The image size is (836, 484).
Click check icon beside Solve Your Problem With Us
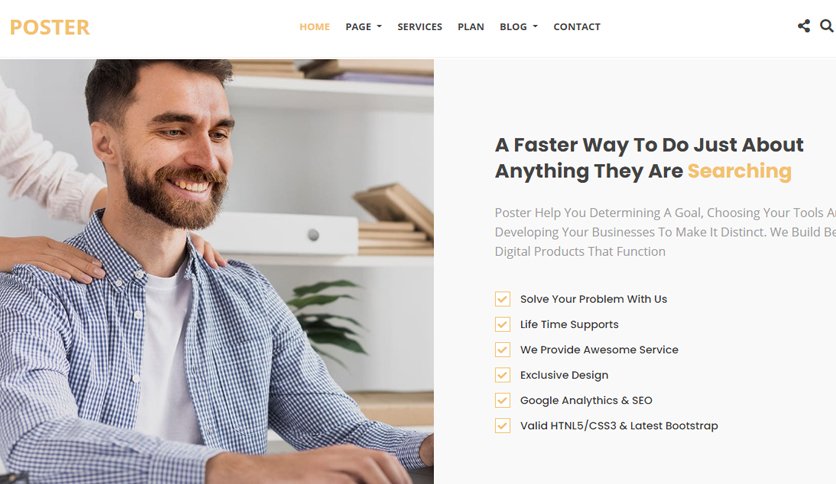click(x=502, y=299)
